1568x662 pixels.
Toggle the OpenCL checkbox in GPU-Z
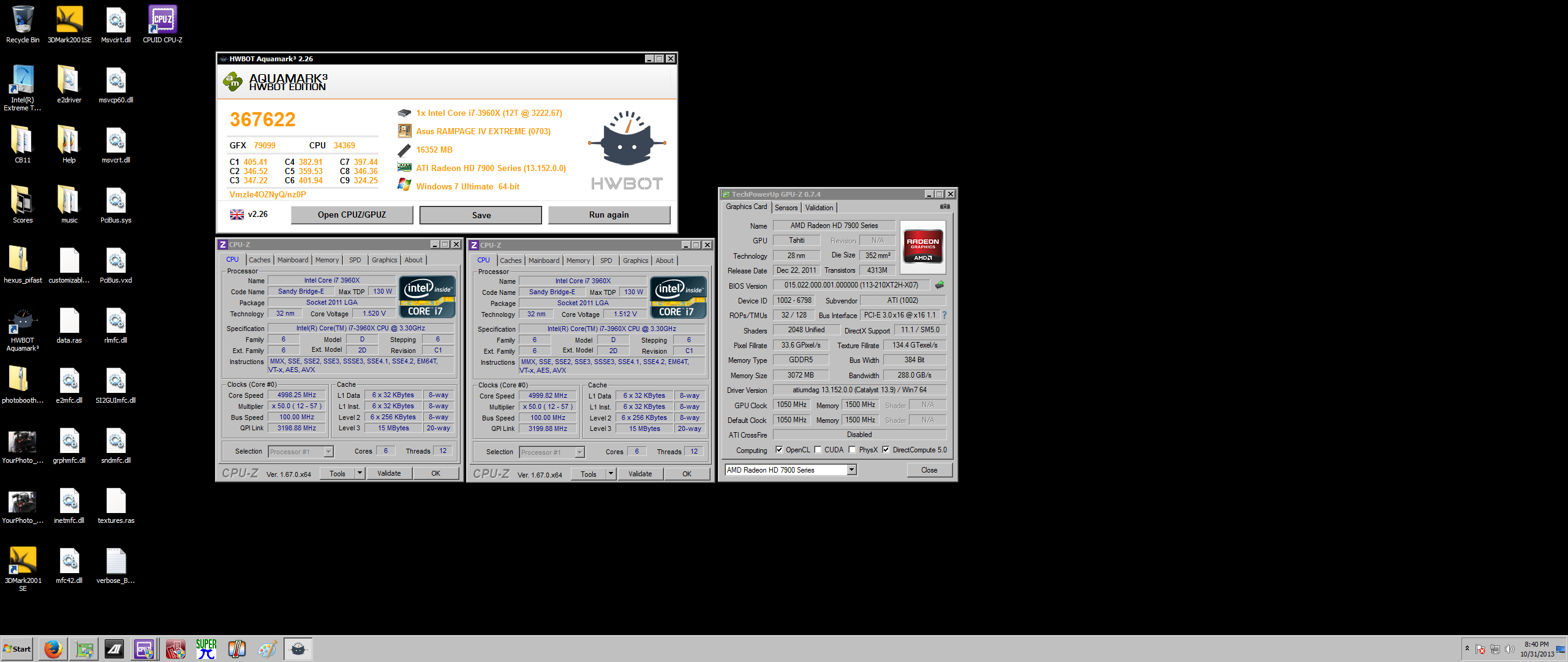click(x=779, y=450)
